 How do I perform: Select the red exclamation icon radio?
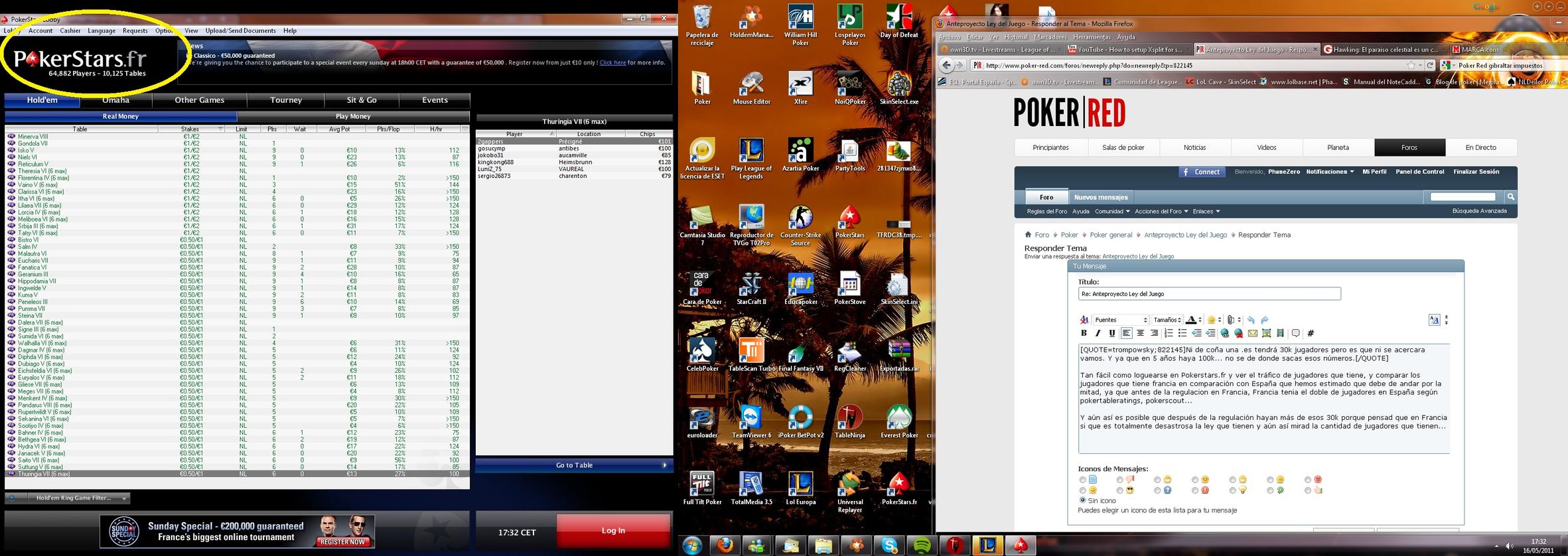click(x=1195, y=490)
